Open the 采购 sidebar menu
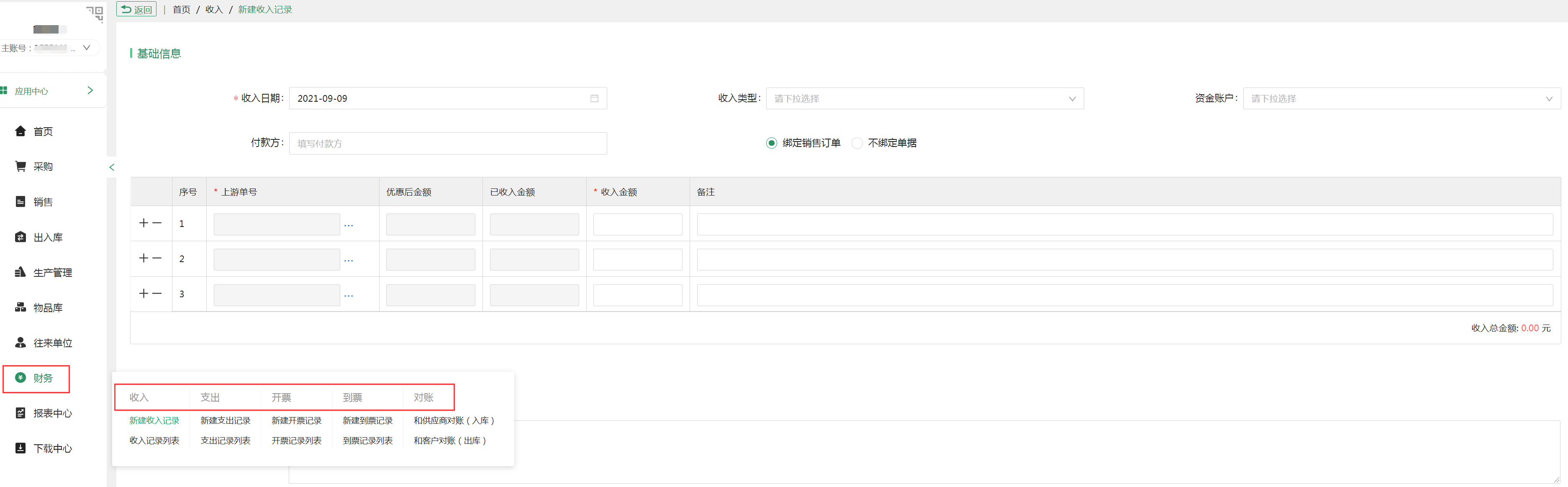Screen dimensions: 1568x487 tap(43, 167)
